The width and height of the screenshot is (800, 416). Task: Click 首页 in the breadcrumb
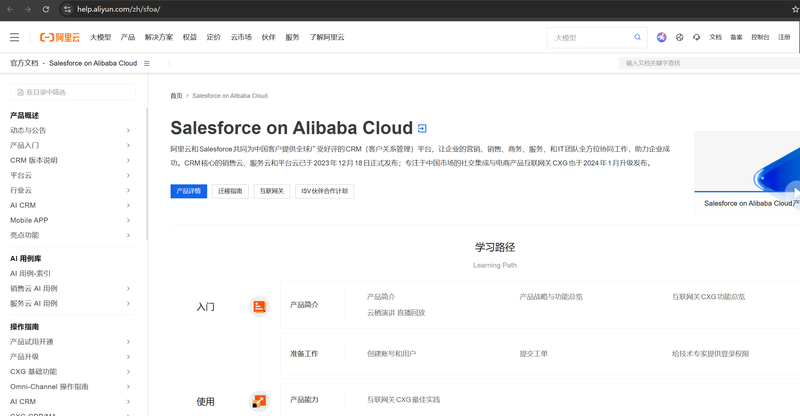176,96
